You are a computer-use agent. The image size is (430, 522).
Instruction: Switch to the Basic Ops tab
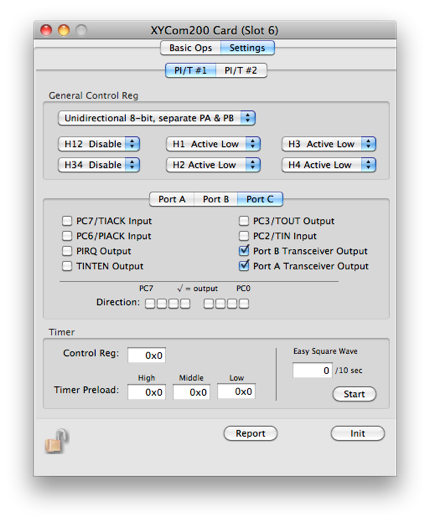coord(190,48)
